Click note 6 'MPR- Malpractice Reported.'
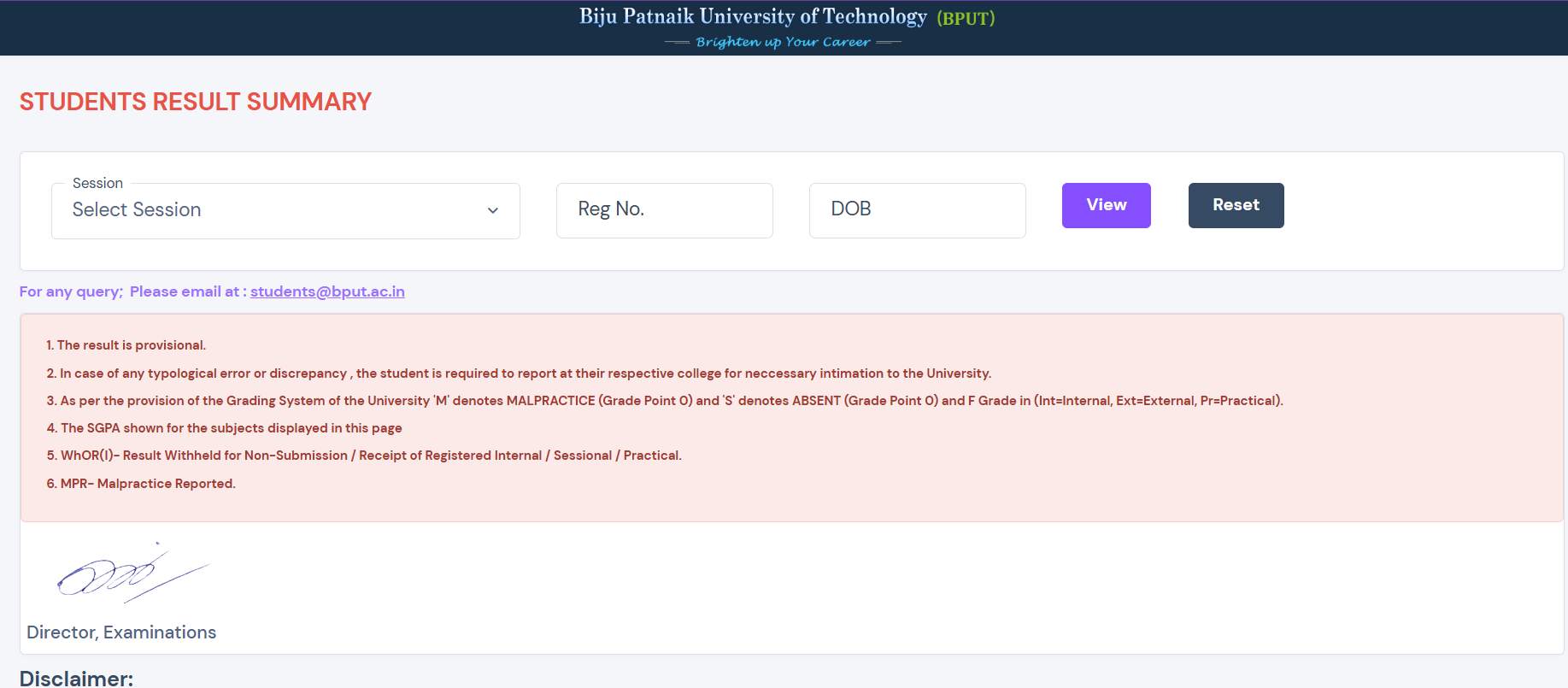 141,484
